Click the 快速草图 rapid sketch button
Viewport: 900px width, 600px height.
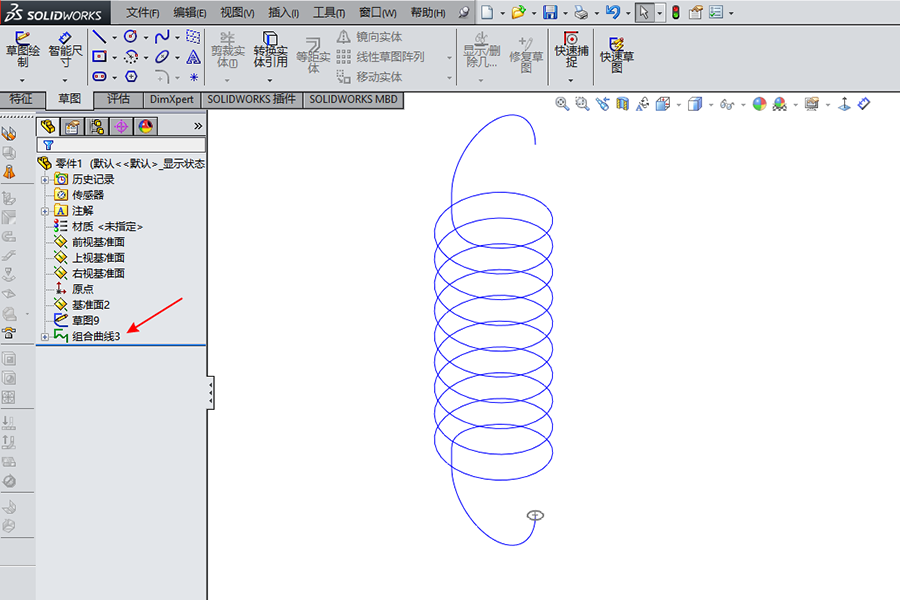point(616,55)
